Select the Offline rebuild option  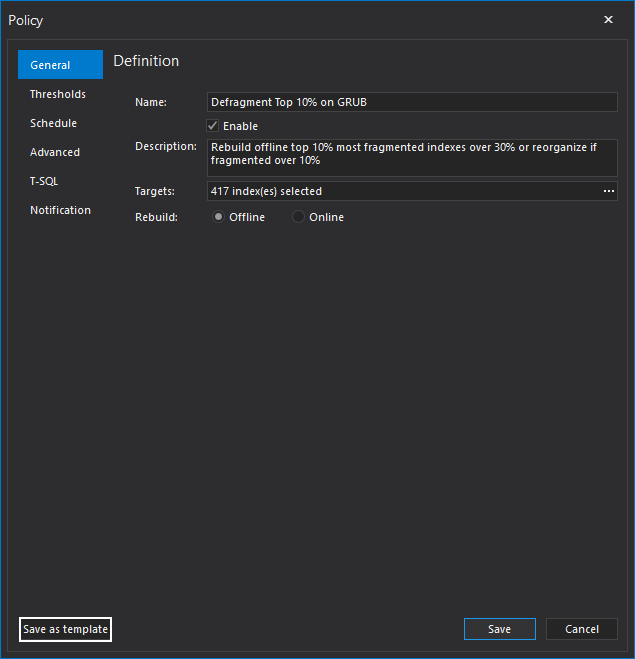pyautogui.click(x=219, y=217)
